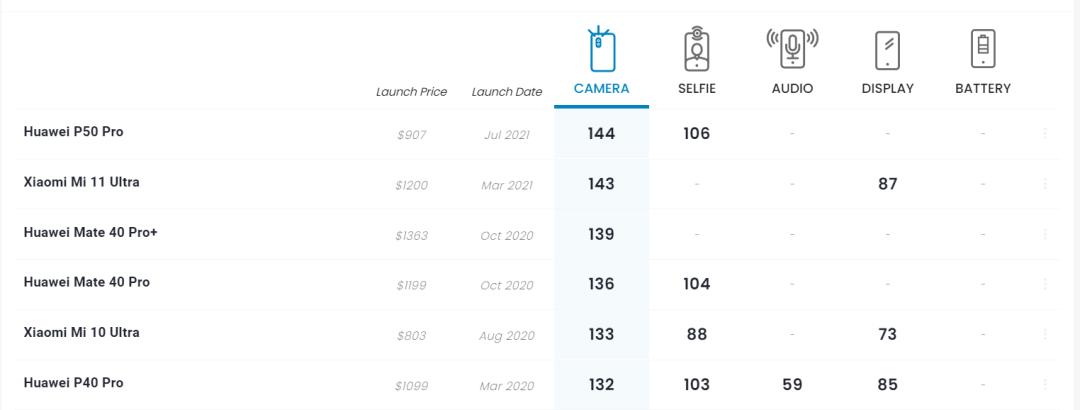This screenshot has height=410, width=1080.
Task: Switch to the AUDIO ranking label
Action: coord(792,88)
